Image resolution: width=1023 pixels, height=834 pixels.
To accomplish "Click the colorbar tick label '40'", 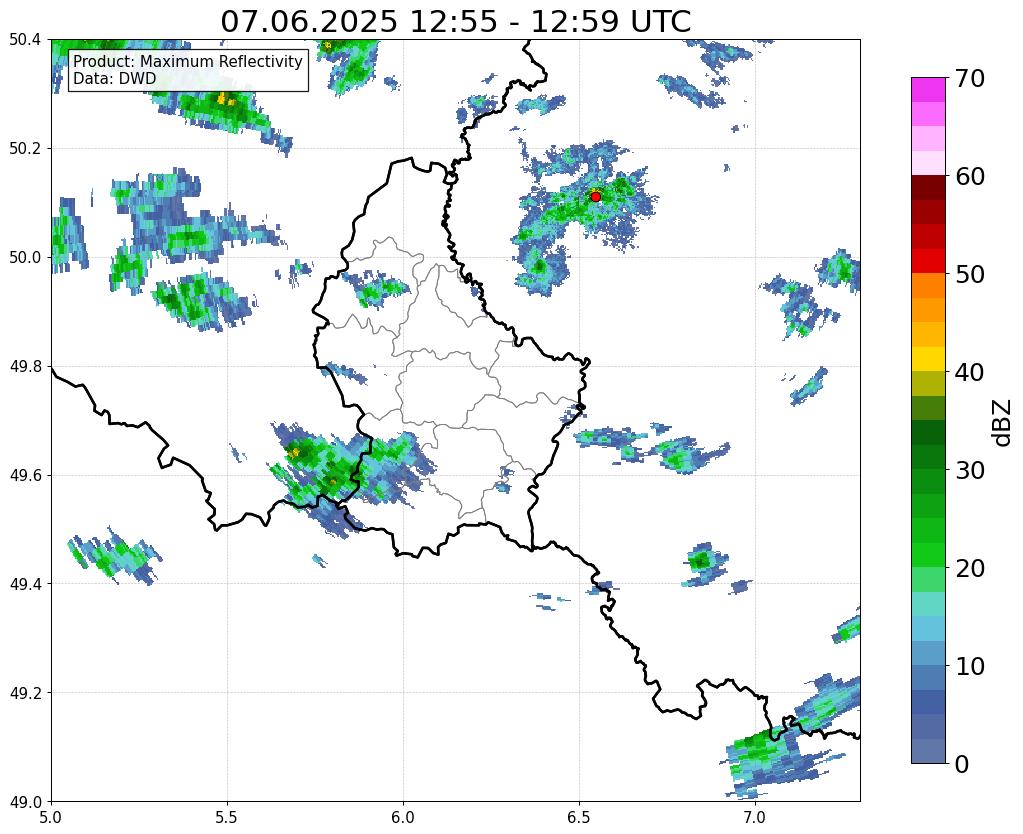I will point(969,372).
